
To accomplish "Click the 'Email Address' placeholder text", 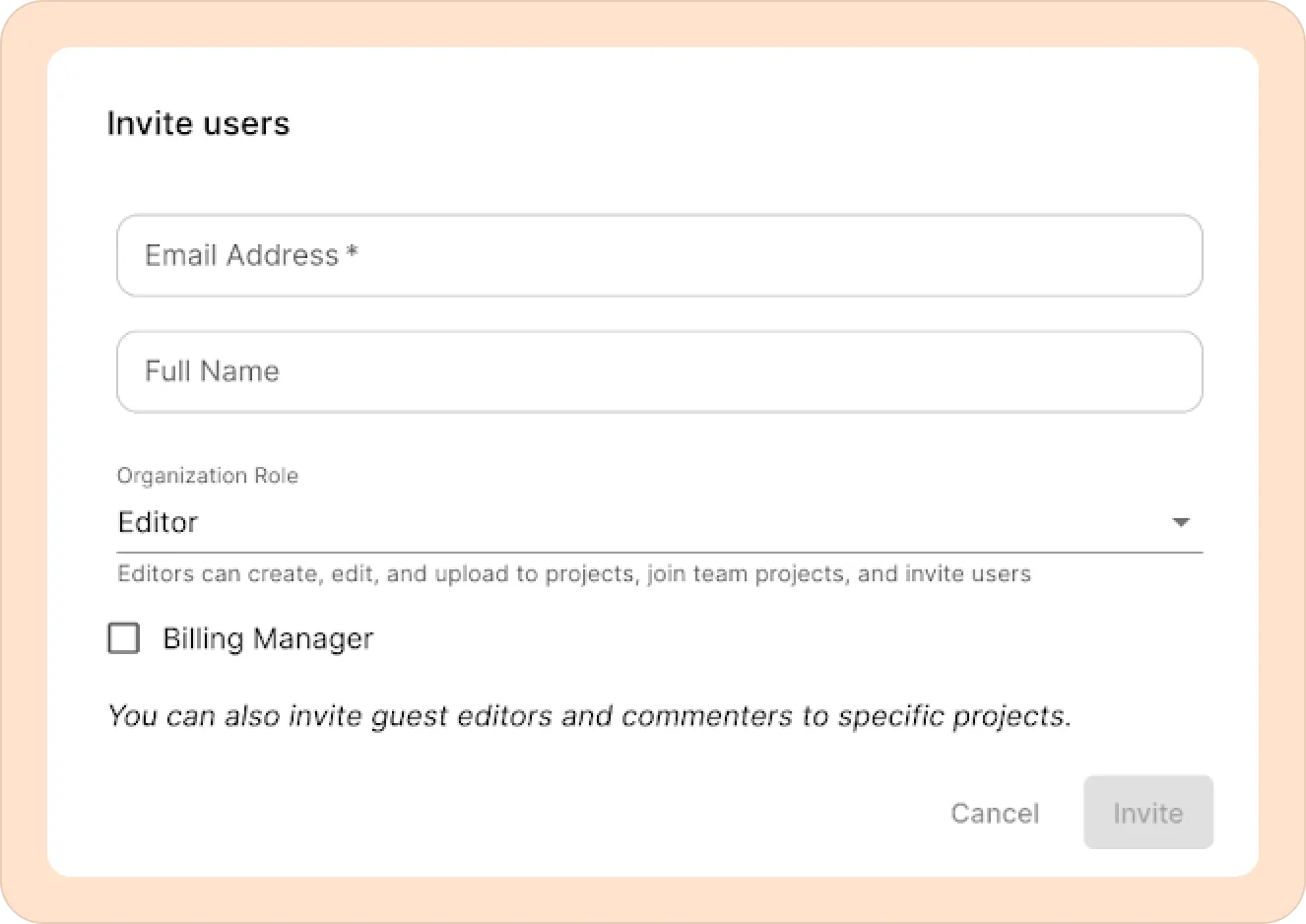I will tap(241, 256).
